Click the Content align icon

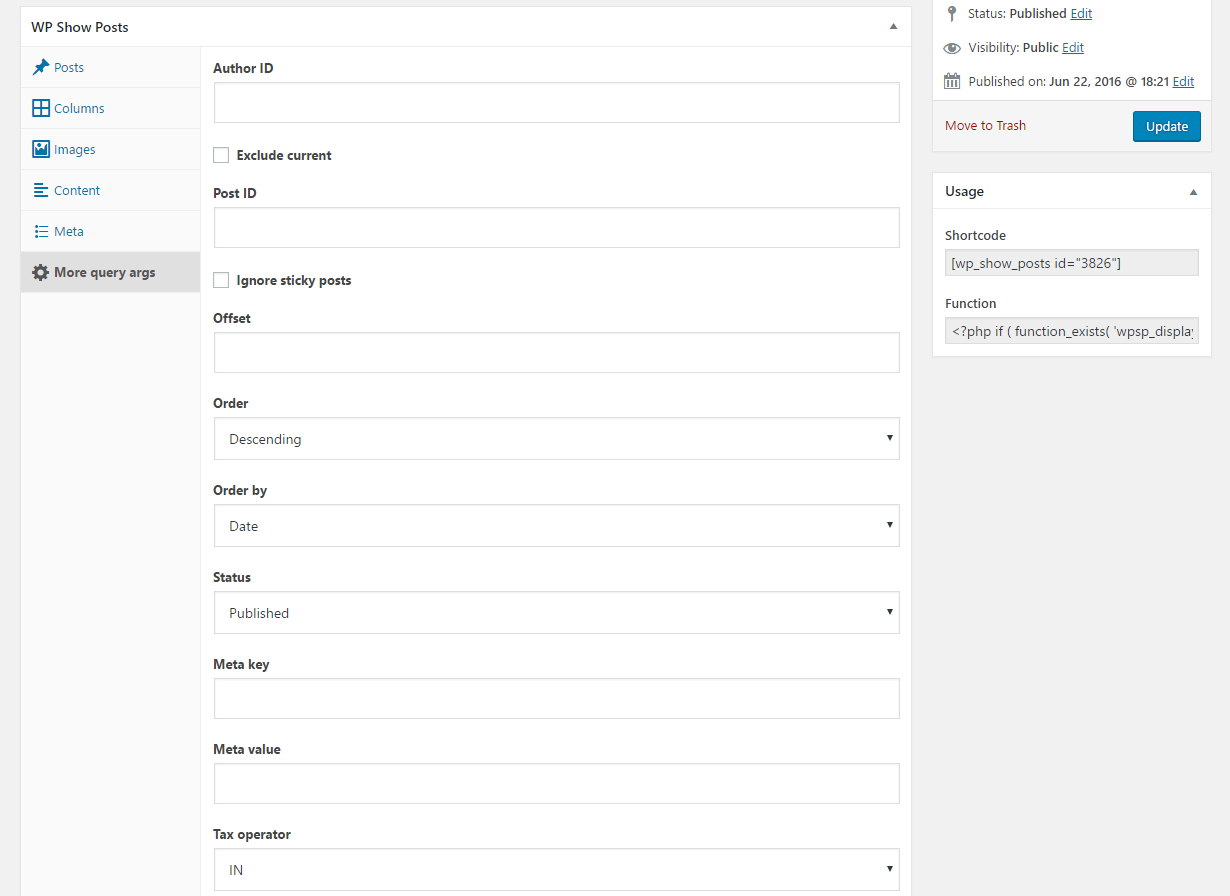pyautogui.click(x=41, y=190)
